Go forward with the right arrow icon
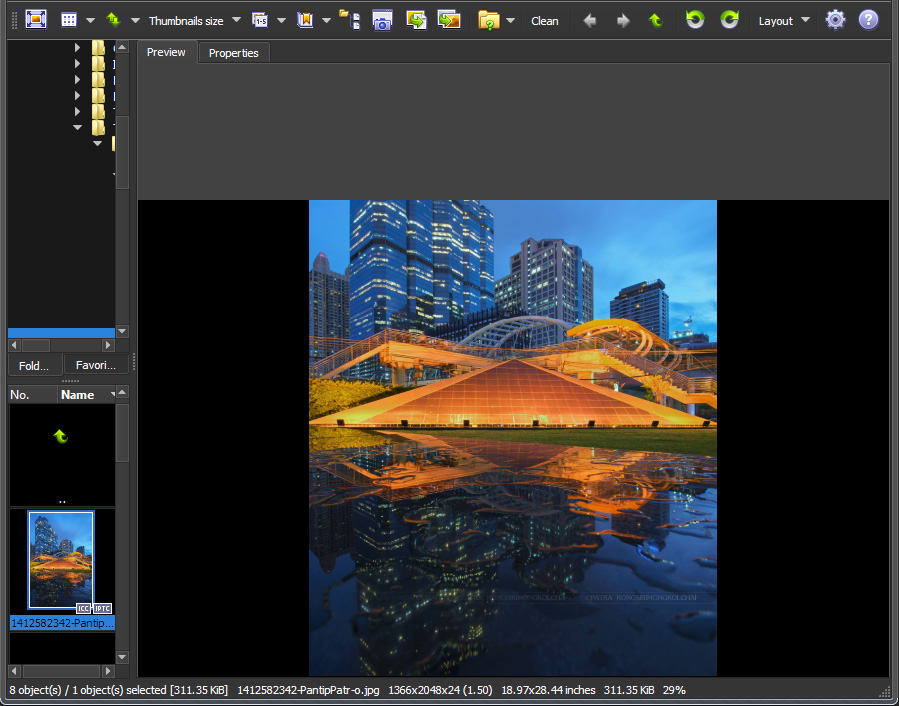The height and width of the screenshot is (706, 899). [x=623, y=20]
